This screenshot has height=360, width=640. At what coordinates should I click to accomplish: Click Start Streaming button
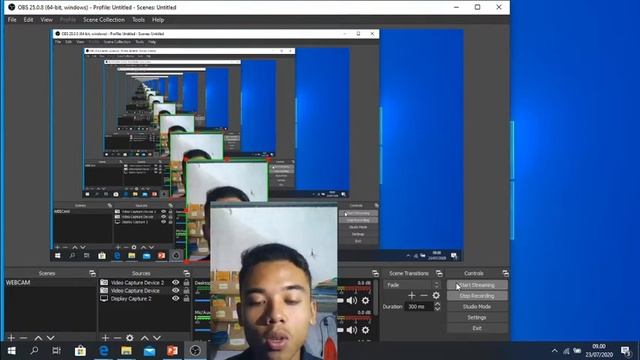[x=477, y=285]
